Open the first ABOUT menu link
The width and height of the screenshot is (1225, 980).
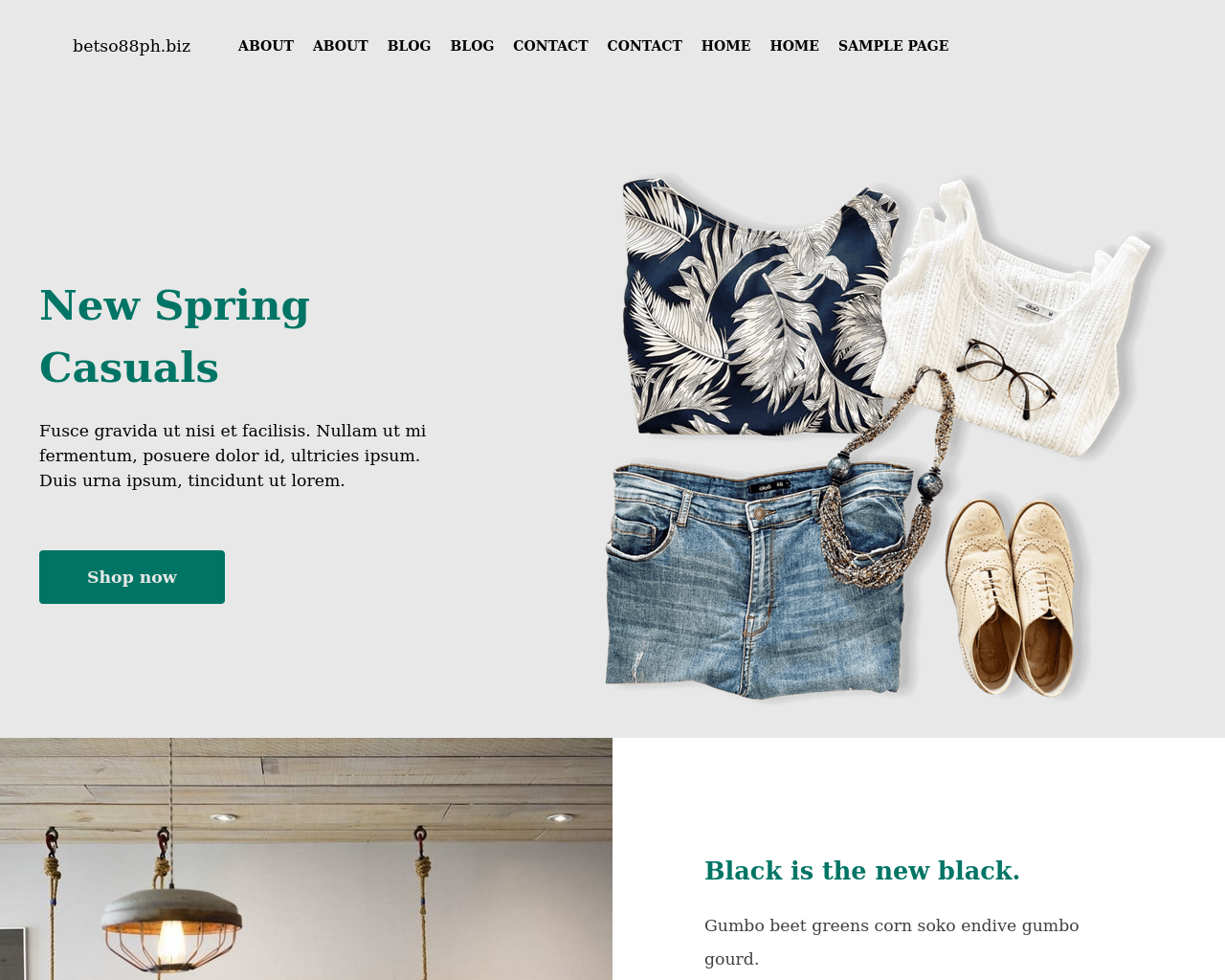coord(266,46)
